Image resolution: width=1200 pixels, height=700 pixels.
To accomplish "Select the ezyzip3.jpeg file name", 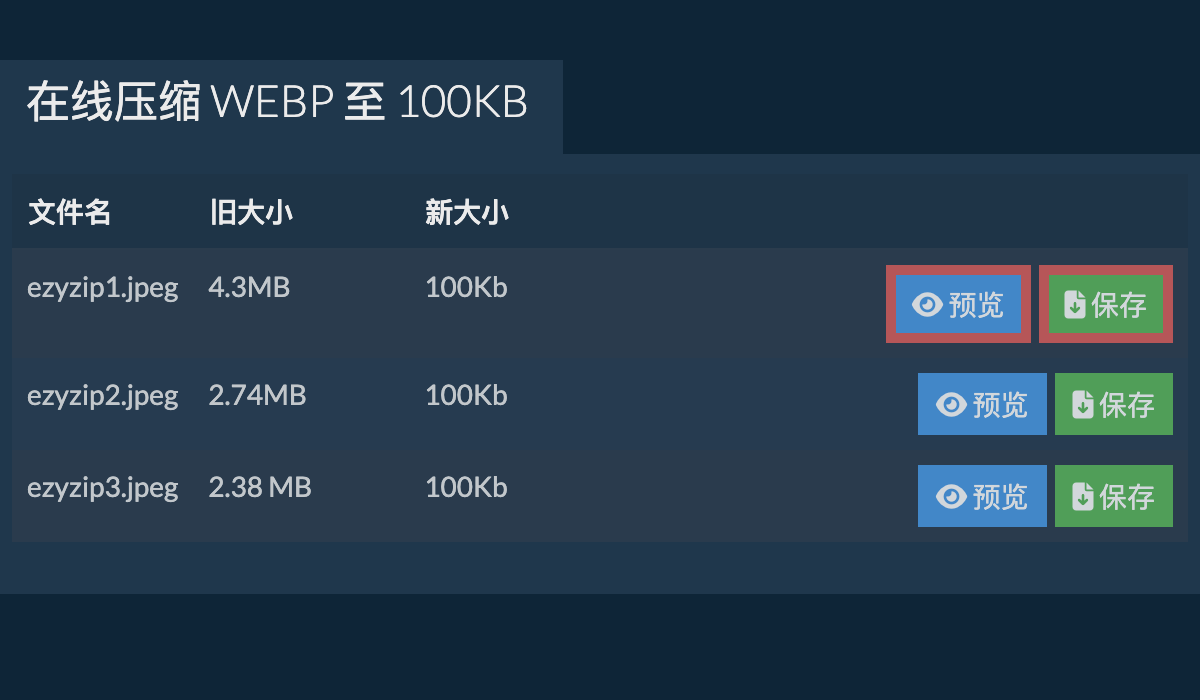I will pos(102,488).
